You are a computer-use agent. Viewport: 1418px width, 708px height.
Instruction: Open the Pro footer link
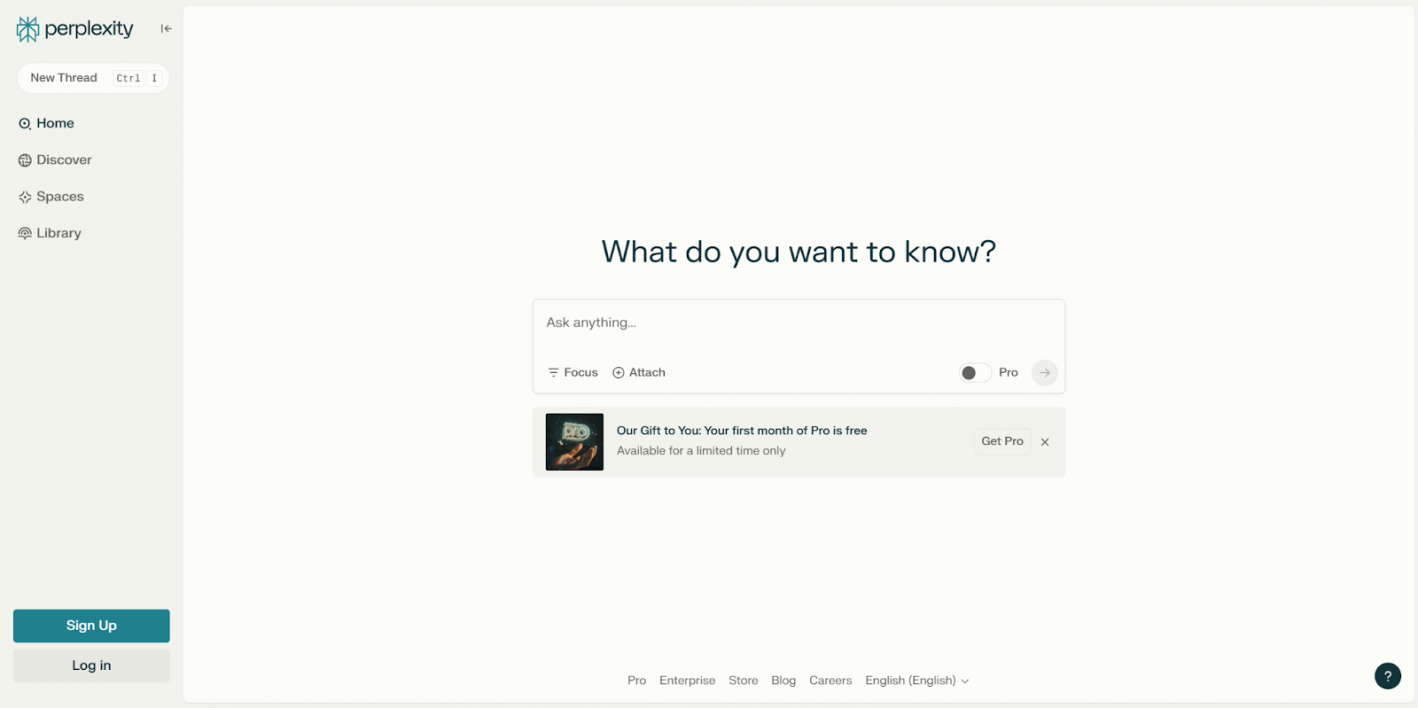point(637,681)
